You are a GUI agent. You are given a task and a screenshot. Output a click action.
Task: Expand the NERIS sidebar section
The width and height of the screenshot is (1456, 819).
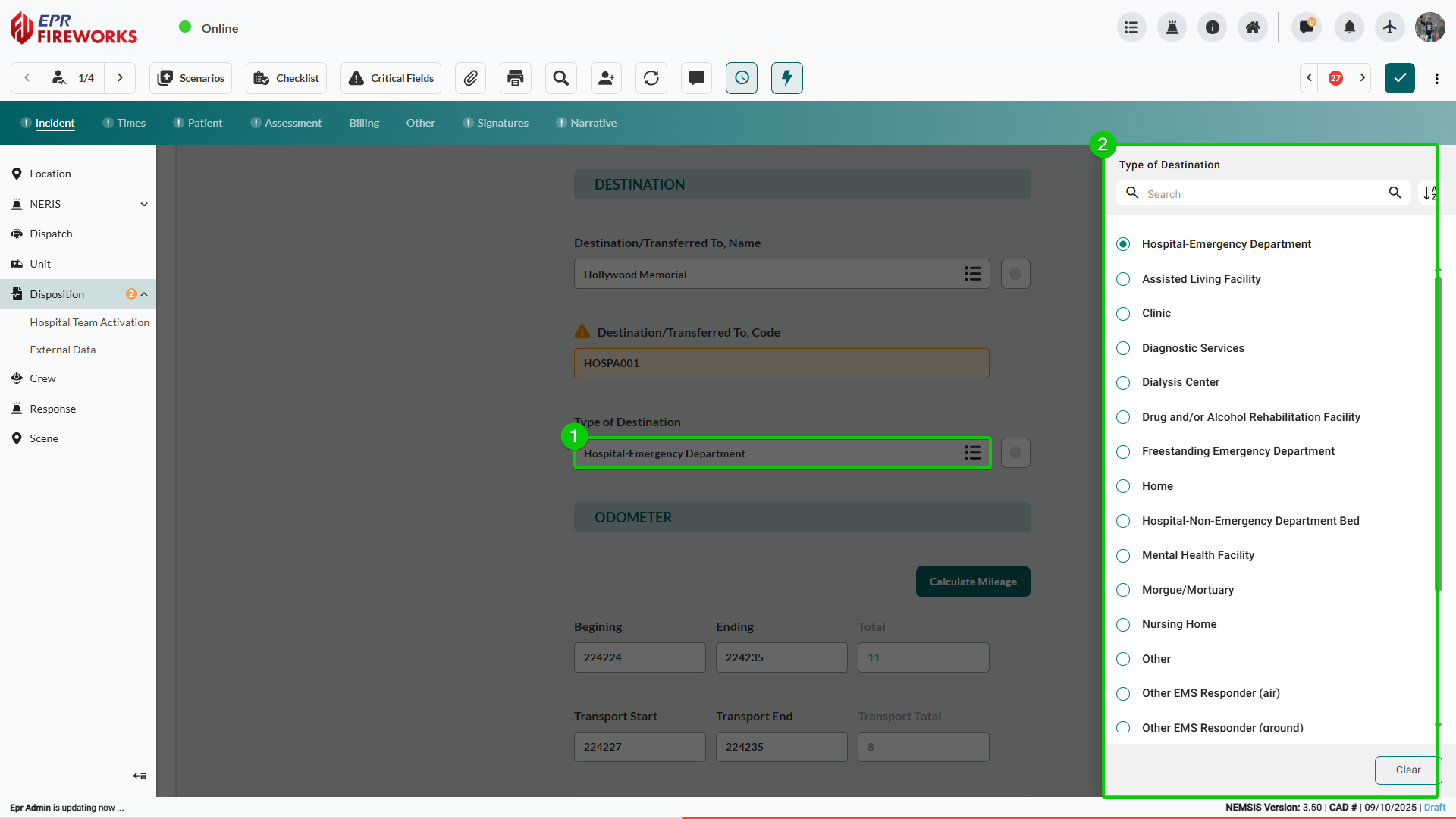coord(144,204)
